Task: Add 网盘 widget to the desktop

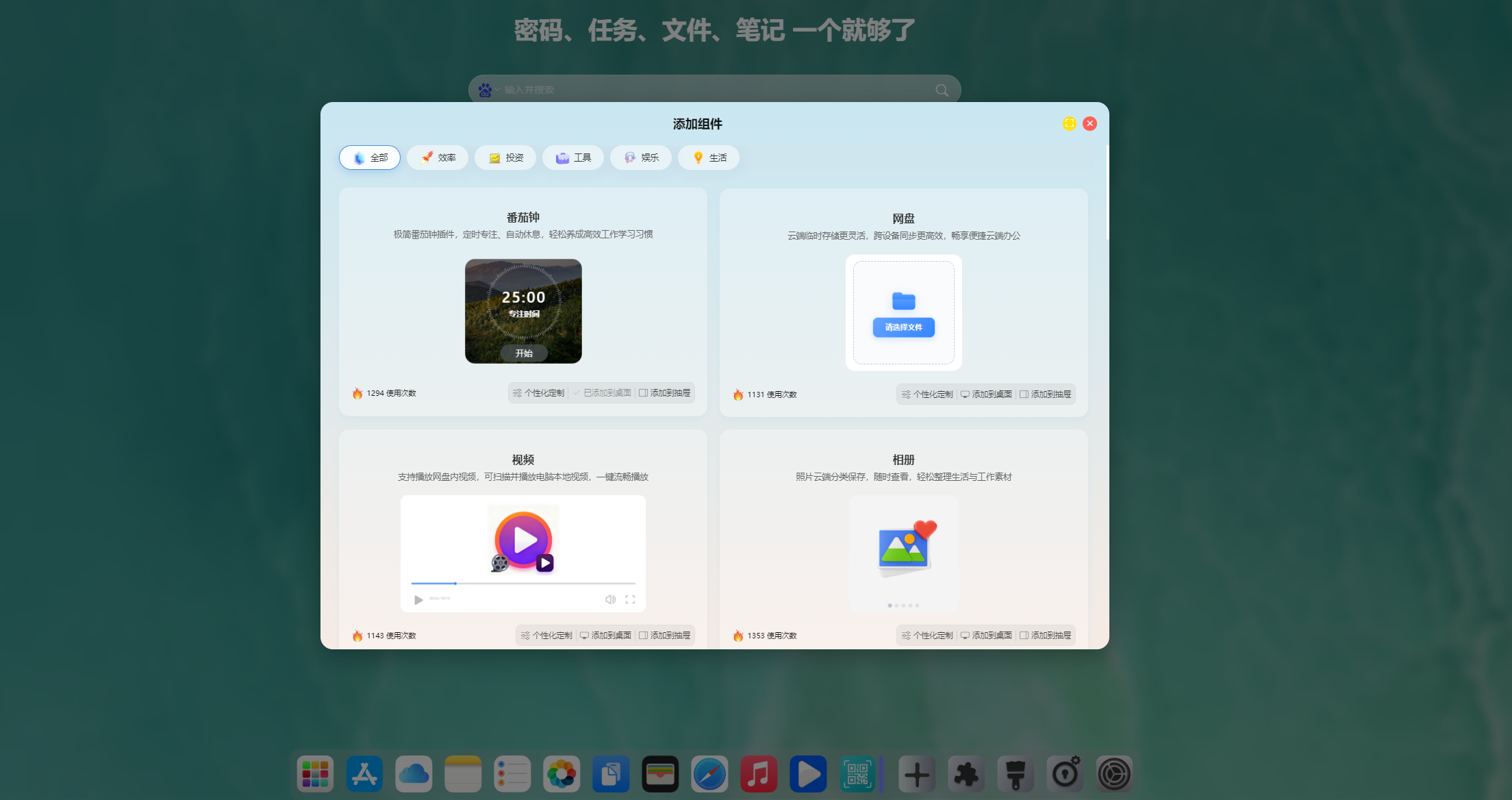Action: click(x=986, y=395)
